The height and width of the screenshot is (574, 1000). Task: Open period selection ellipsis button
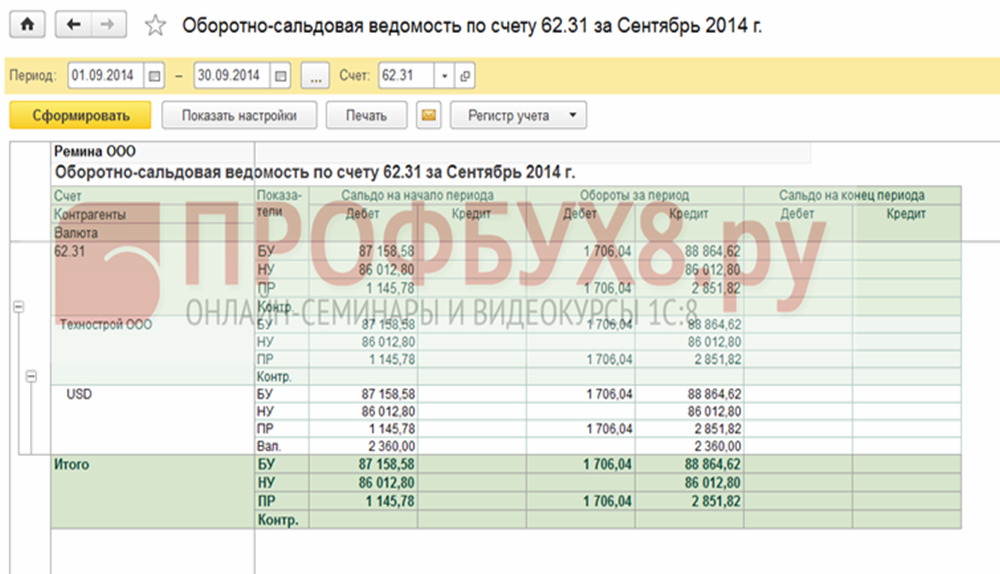[315, 76]
